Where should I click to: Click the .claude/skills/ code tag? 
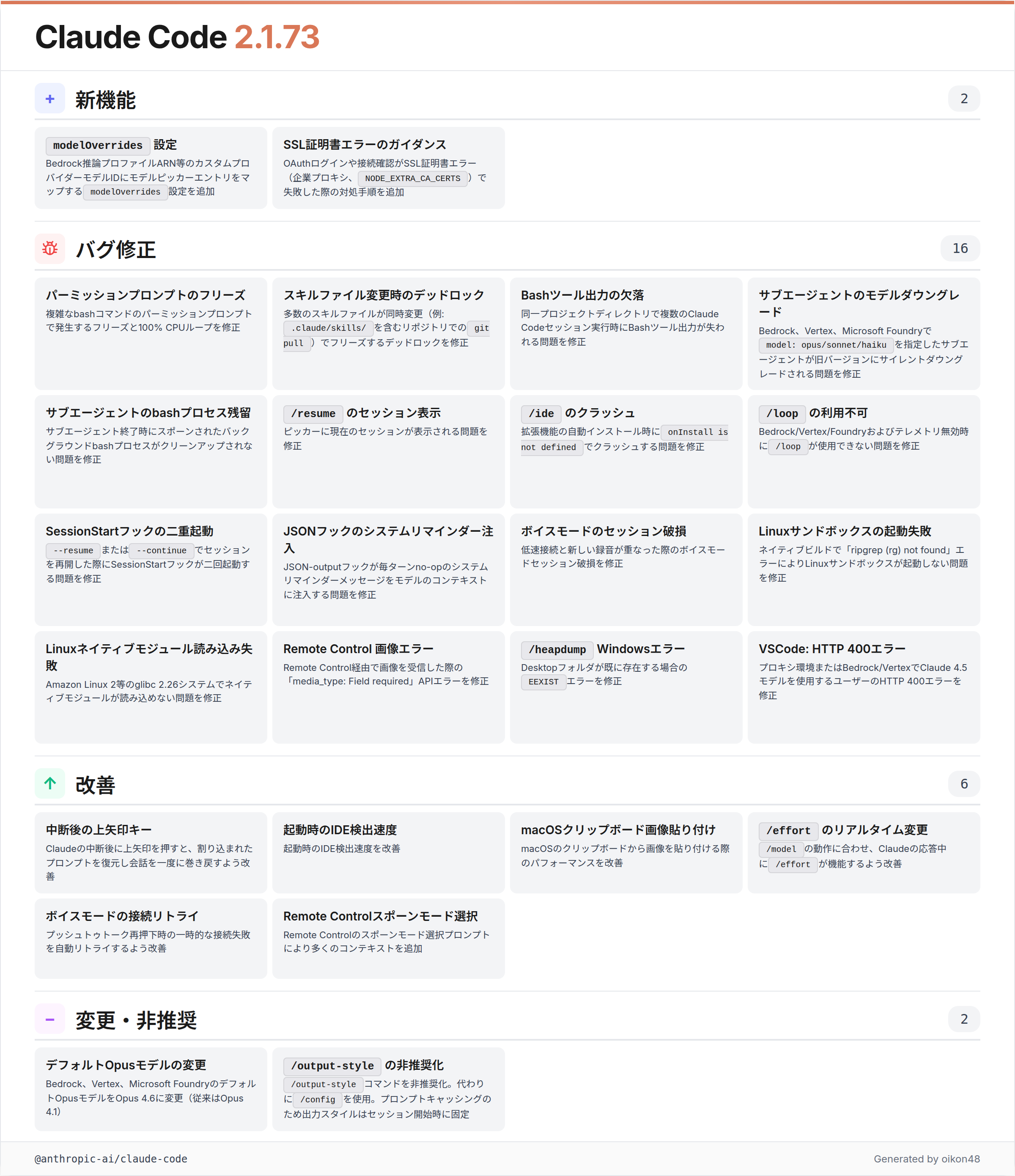tap(329, 328)
